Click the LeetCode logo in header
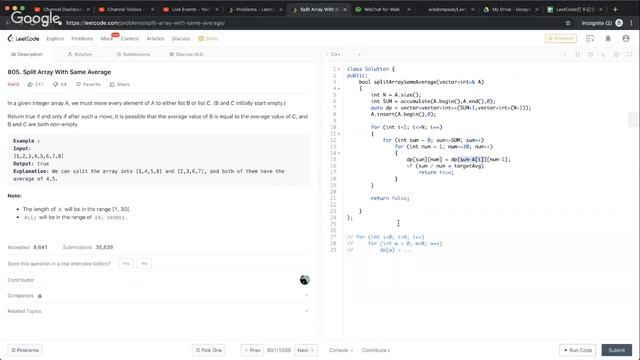Image resolution: width=640 pixels, height=360 pixels. pos(23,38)
